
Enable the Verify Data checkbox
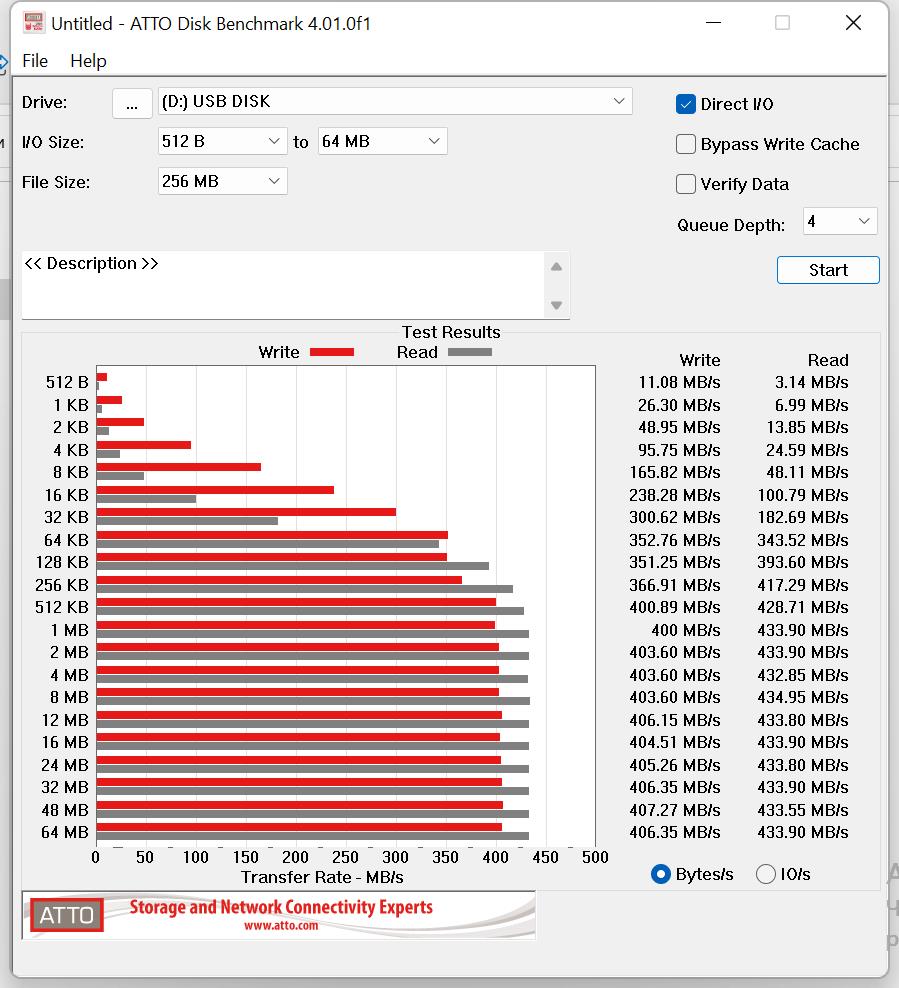pyautogui.click(x=685, y=184)
